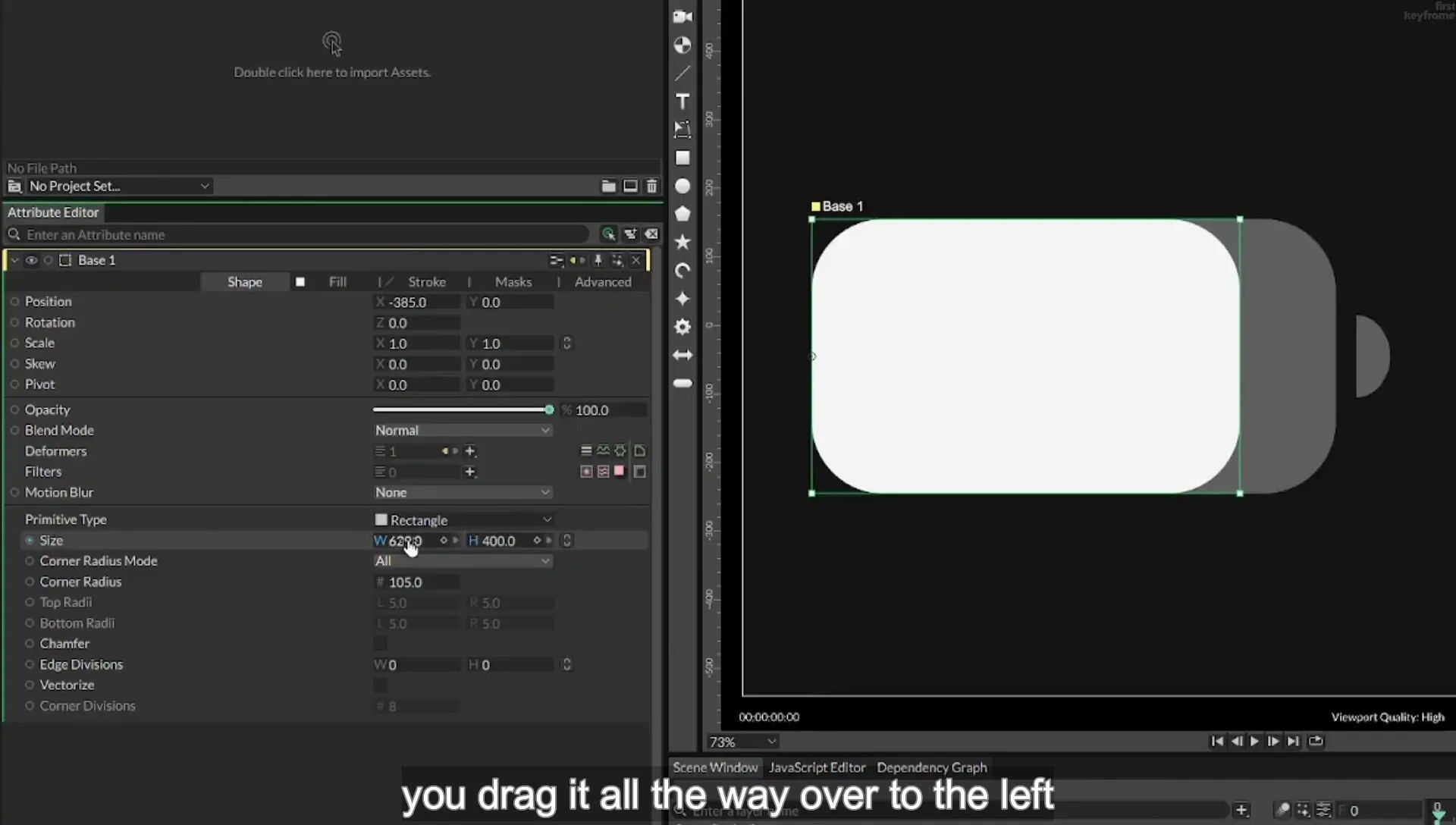This screenshot has height=825, width=1456.
Task: Enable the Vectorize checkbox
Action: tap(381, 685)
